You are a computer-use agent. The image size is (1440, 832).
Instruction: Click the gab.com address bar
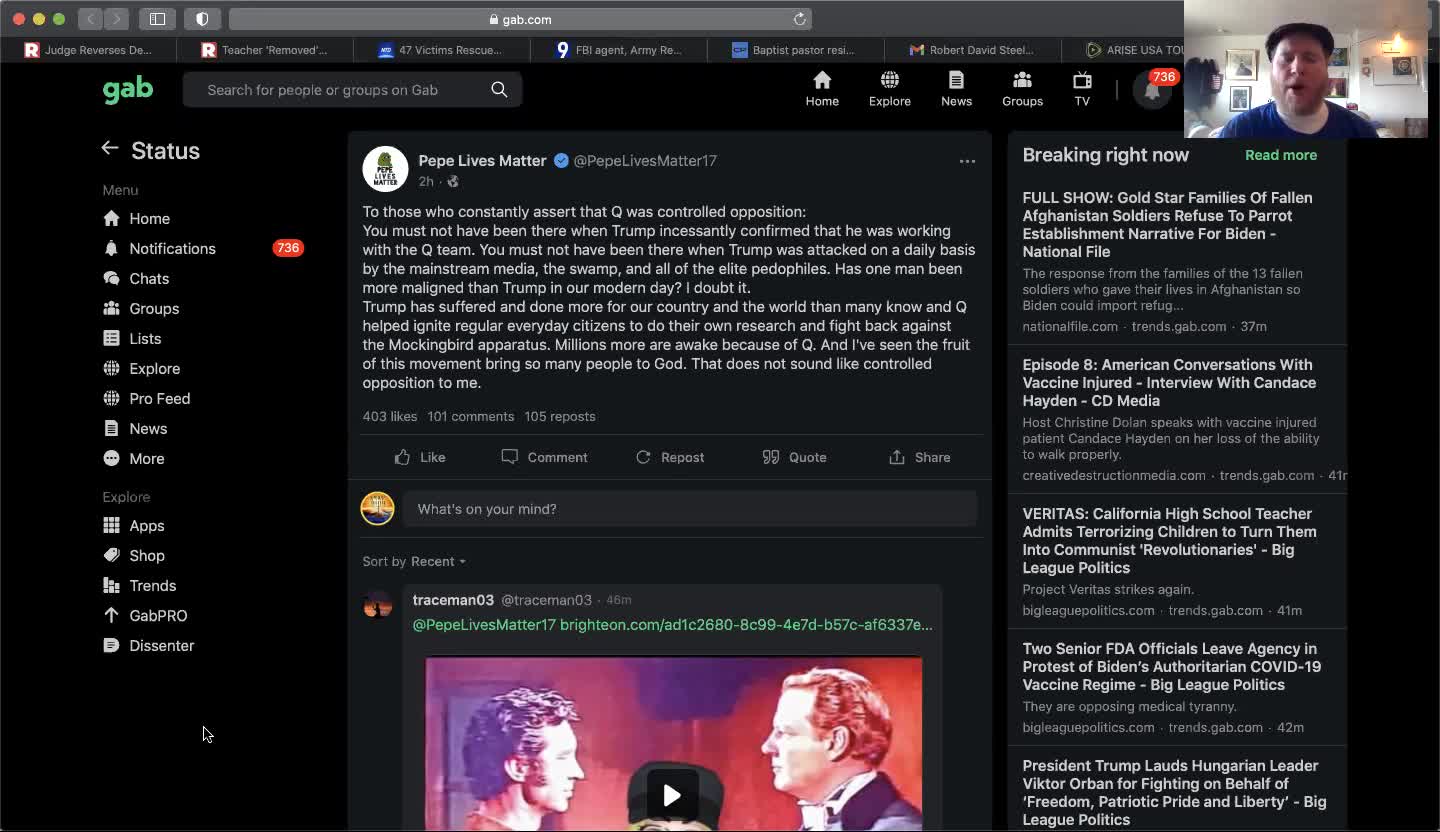tap(520, 19)
